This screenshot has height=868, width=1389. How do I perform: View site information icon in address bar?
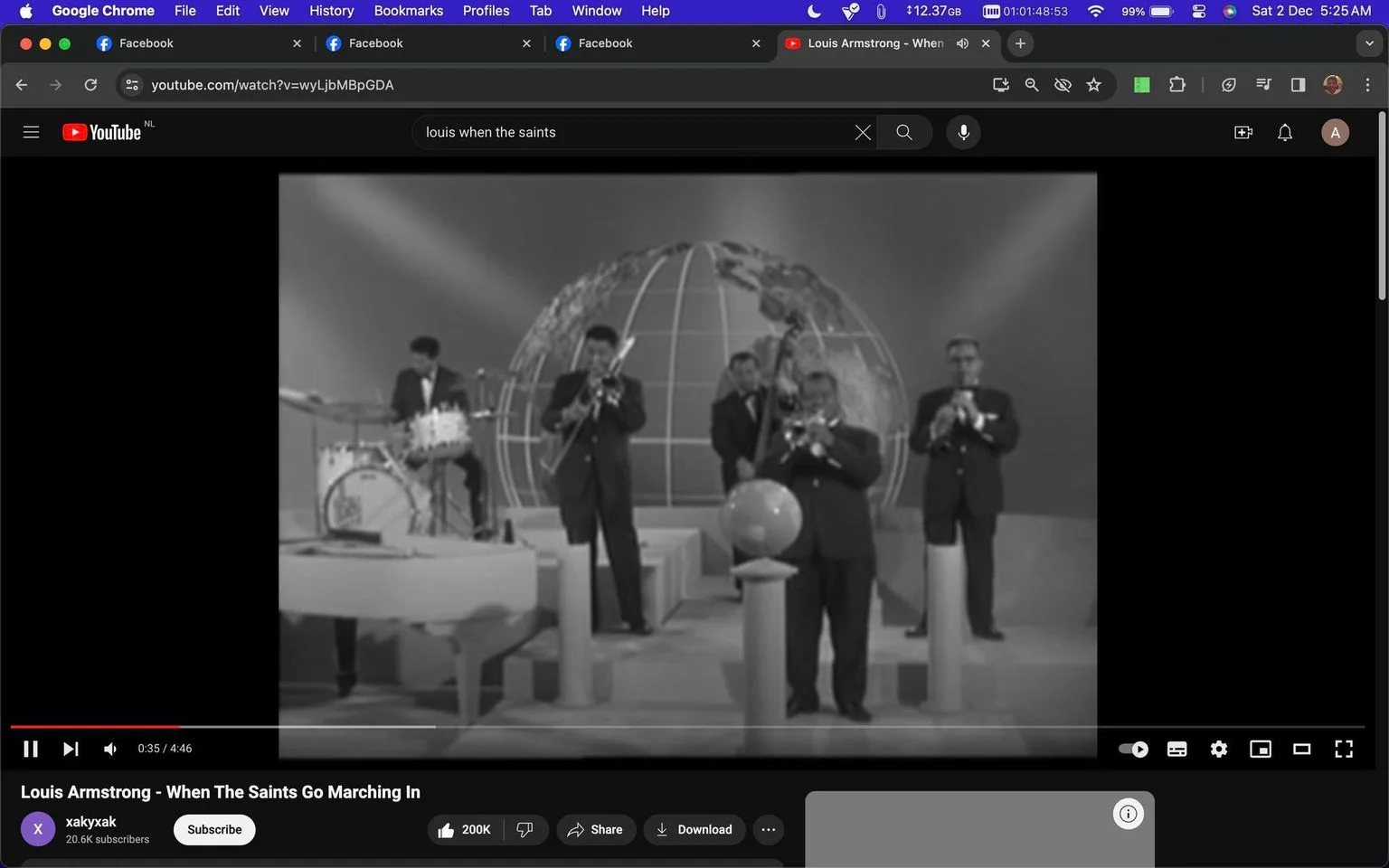click(132, 85)
